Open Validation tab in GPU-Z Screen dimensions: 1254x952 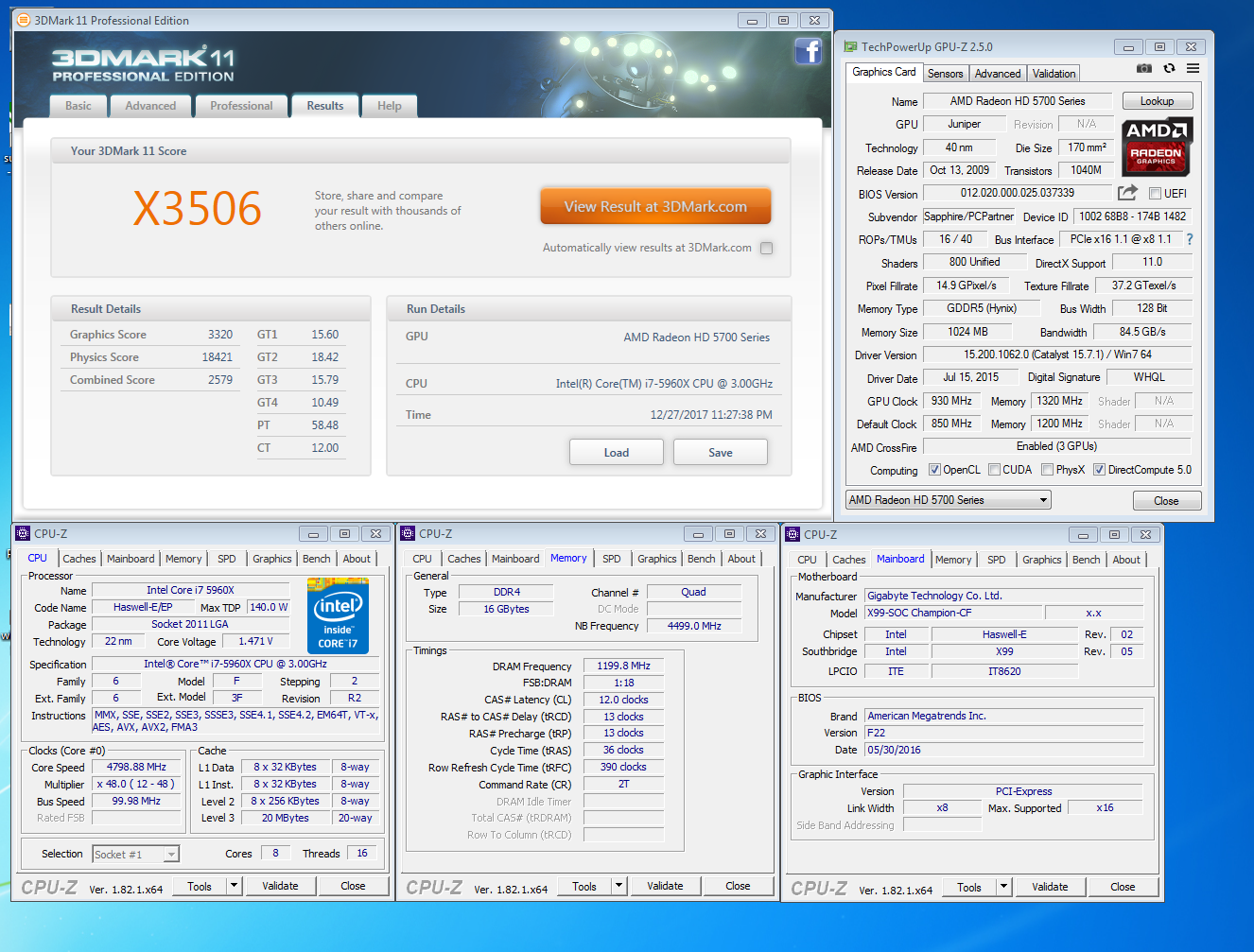(1054, 74)
